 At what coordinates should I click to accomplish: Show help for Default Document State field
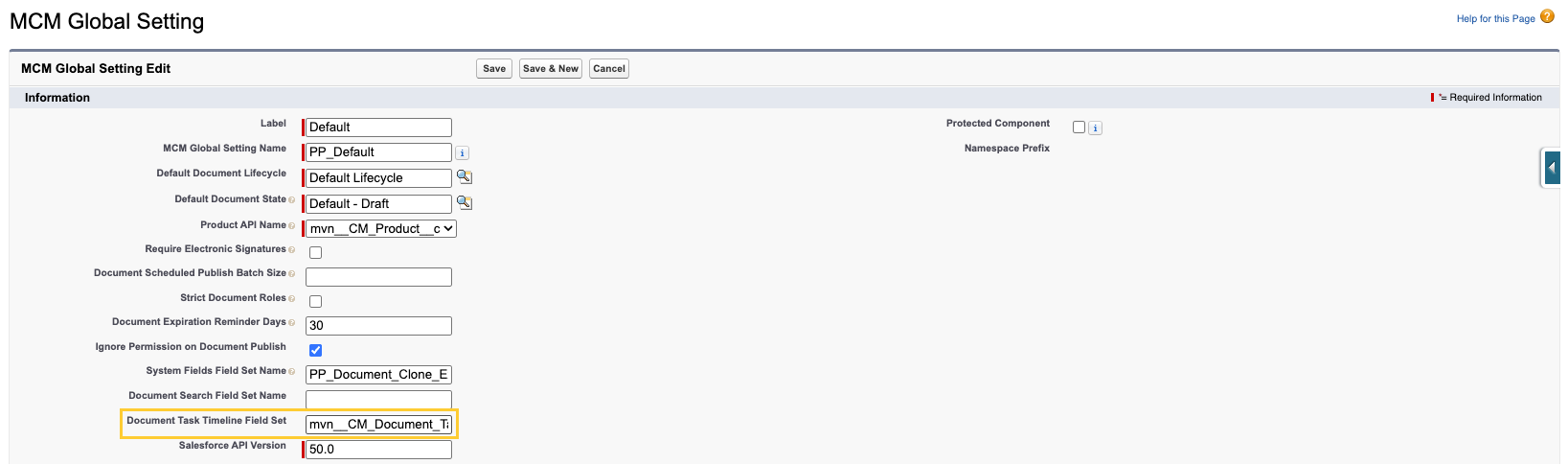click(x=291, y=200)
